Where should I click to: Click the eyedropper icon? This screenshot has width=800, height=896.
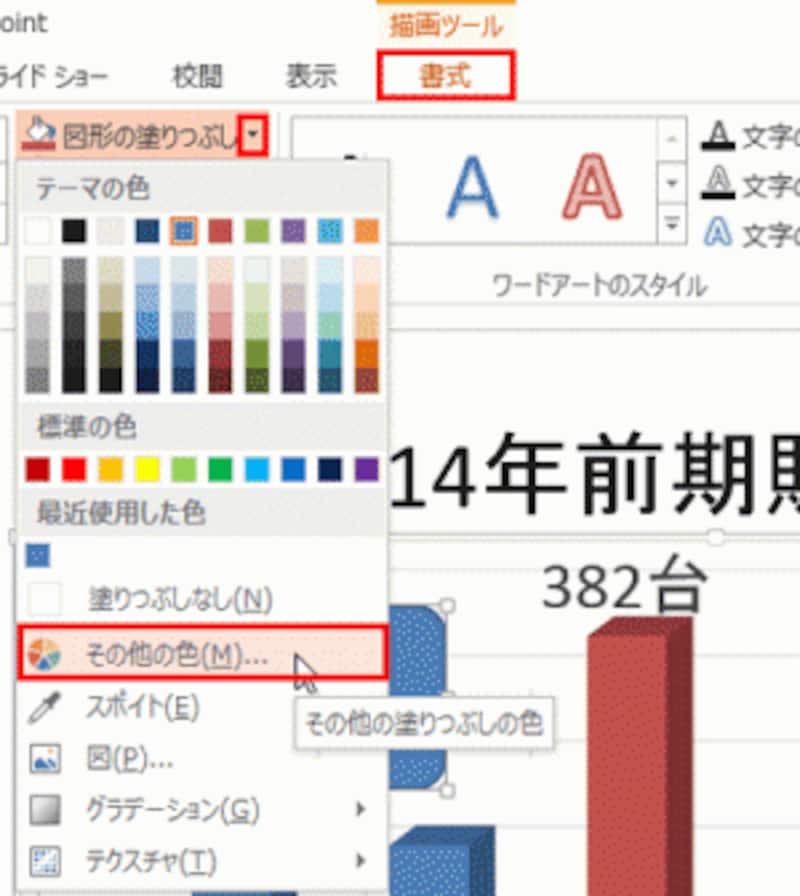click(x=45, y=707)
